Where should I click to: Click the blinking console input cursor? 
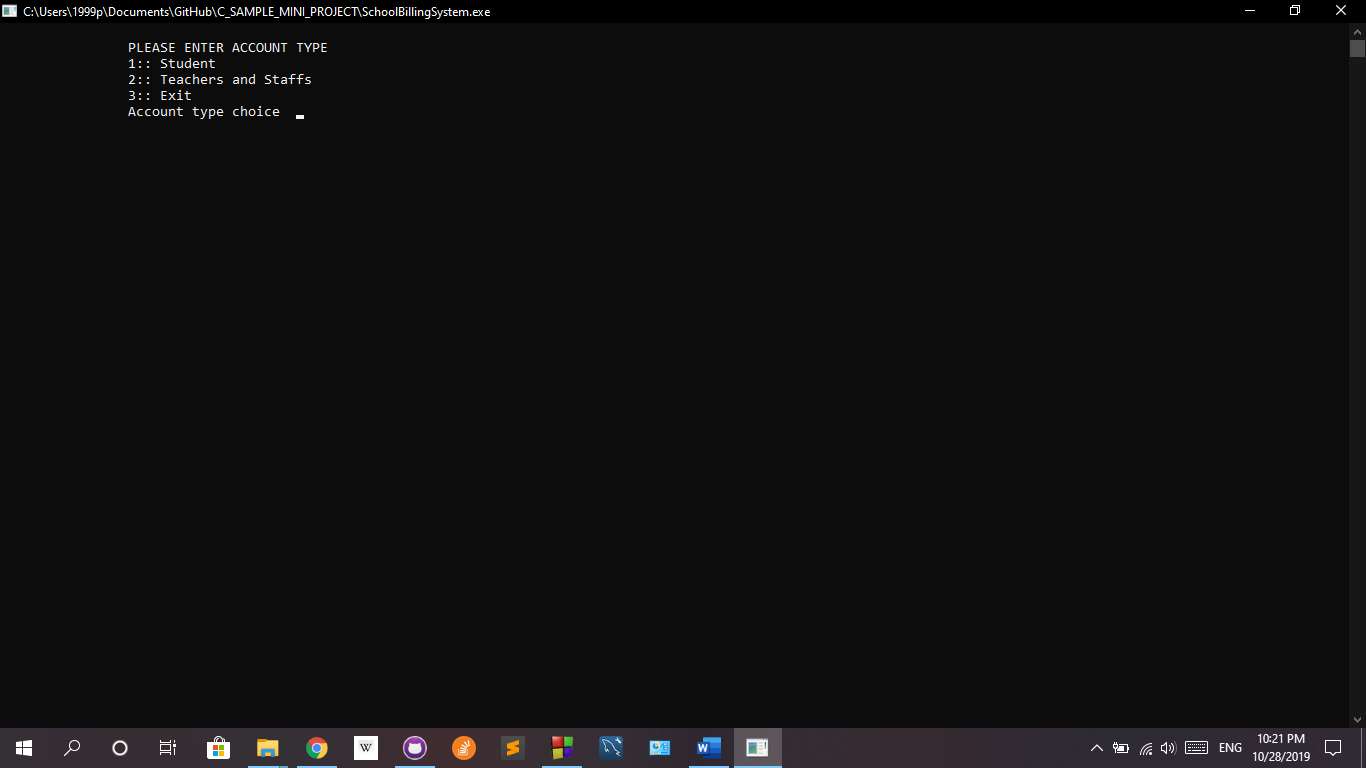click(x=300, y=116)
